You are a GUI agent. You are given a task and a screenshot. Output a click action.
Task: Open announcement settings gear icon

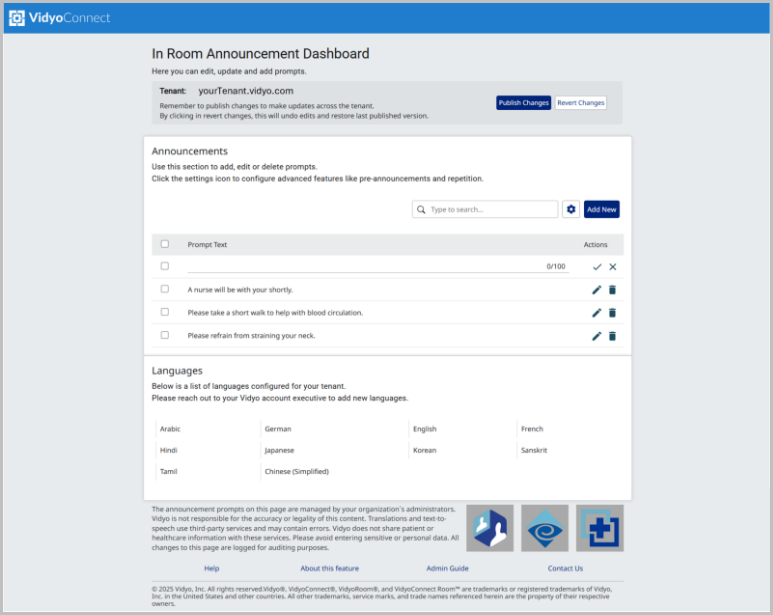click(571, 209)
